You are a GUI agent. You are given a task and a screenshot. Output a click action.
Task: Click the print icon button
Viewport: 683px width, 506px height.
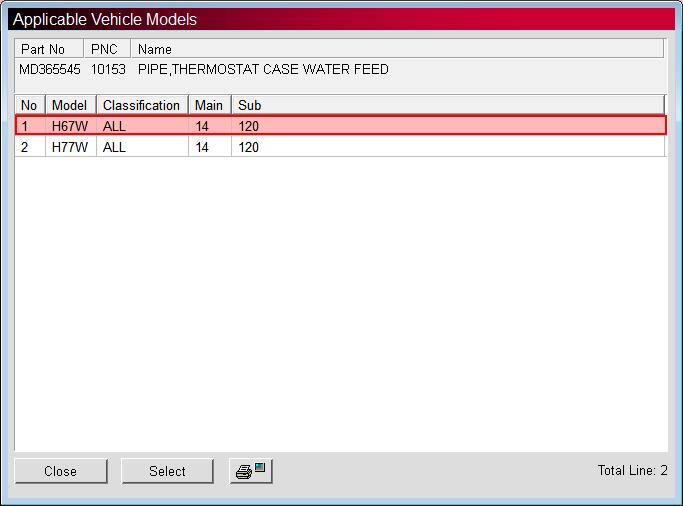251,471
